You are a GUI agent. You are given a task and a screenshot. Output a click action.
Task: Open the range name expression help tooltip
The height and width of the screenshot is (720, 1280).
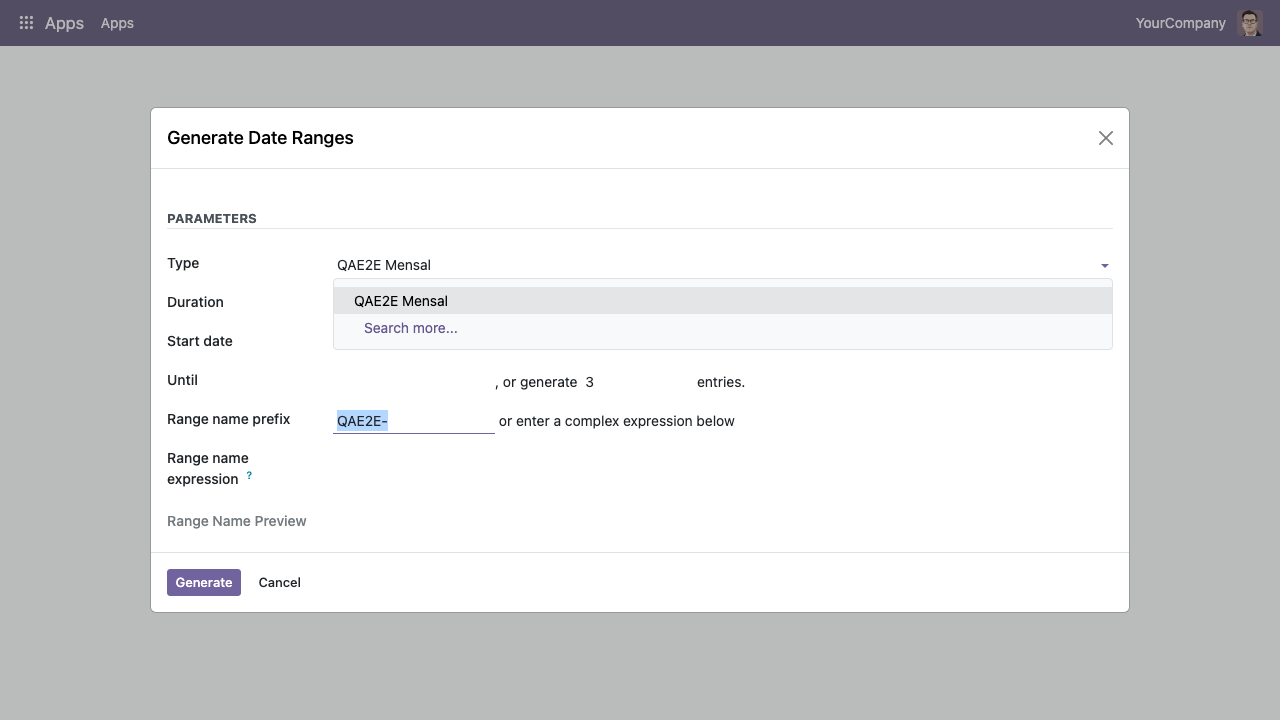[249, 475]
